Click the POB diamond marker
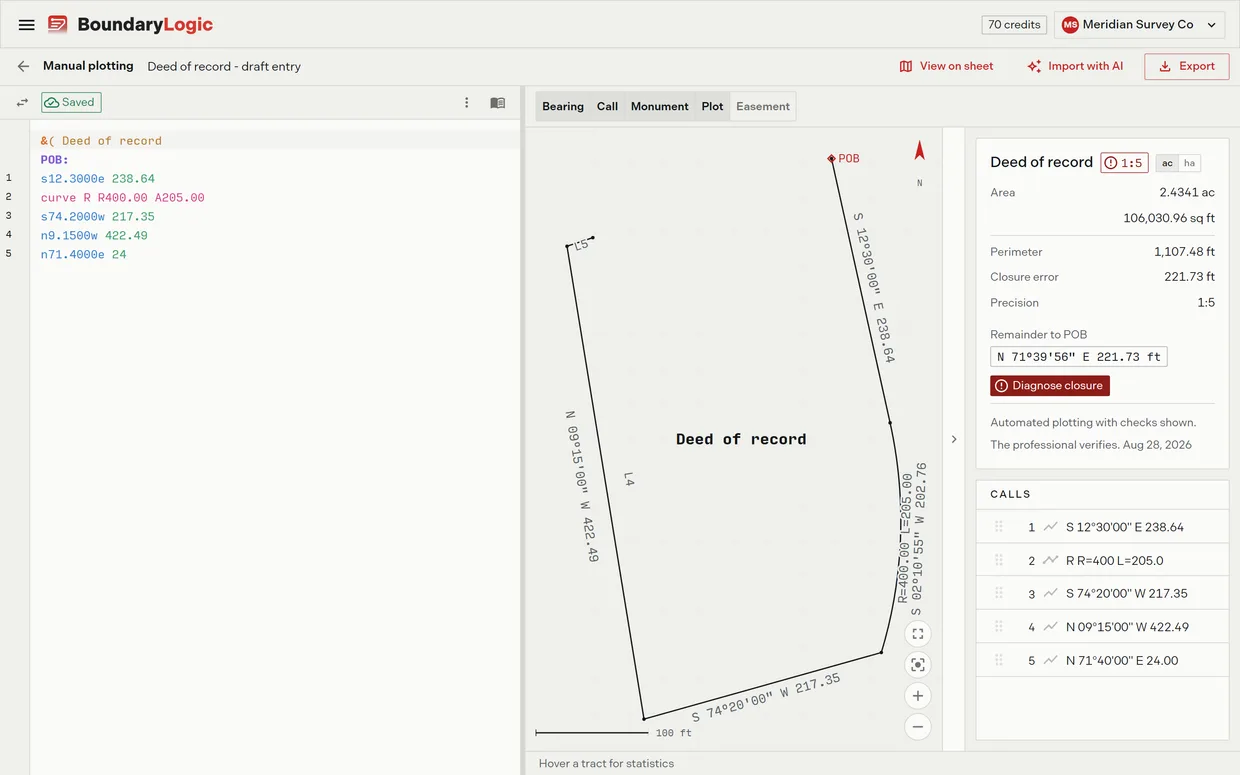This screenshot has height=775, width=1240. [x=831, y=158]
